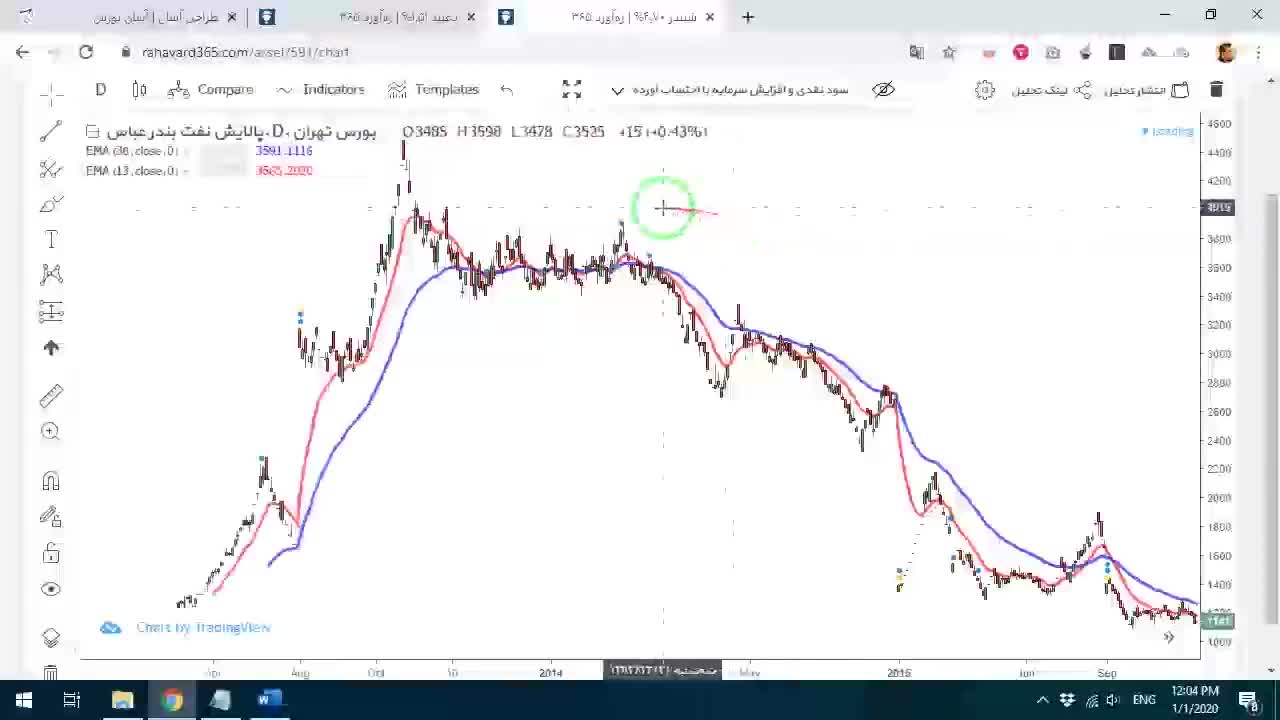Open the chart patterns tool

[x=51, y=275]
